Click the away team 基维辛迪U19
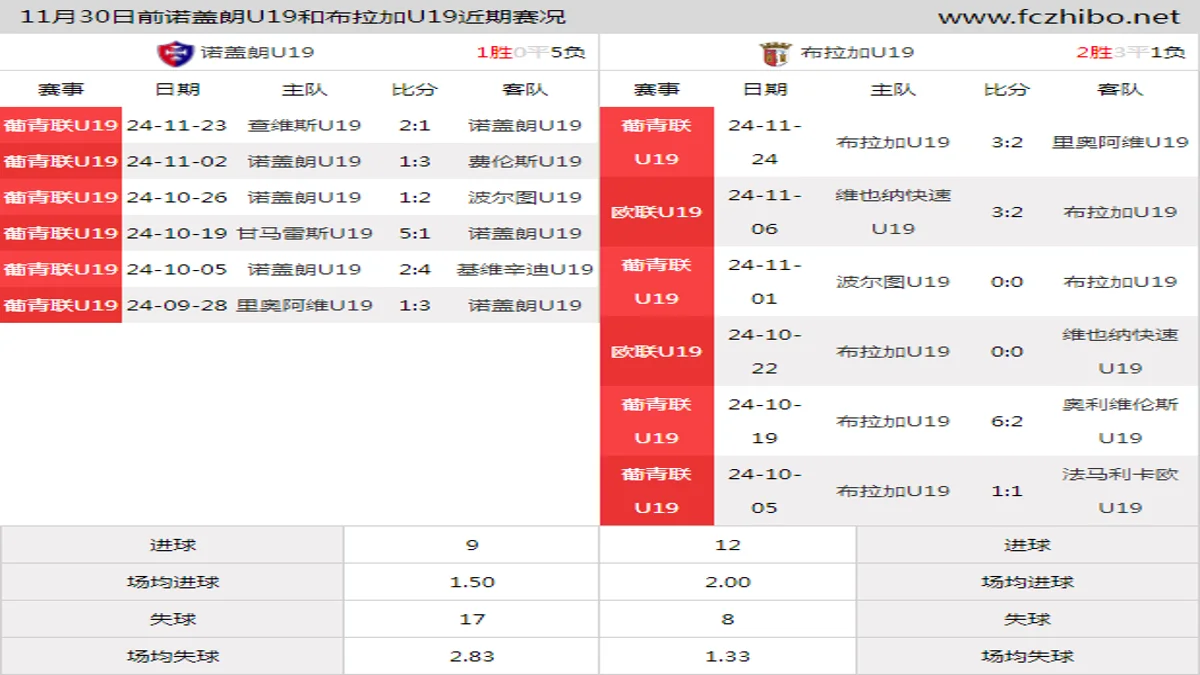 tap(525, 269)
